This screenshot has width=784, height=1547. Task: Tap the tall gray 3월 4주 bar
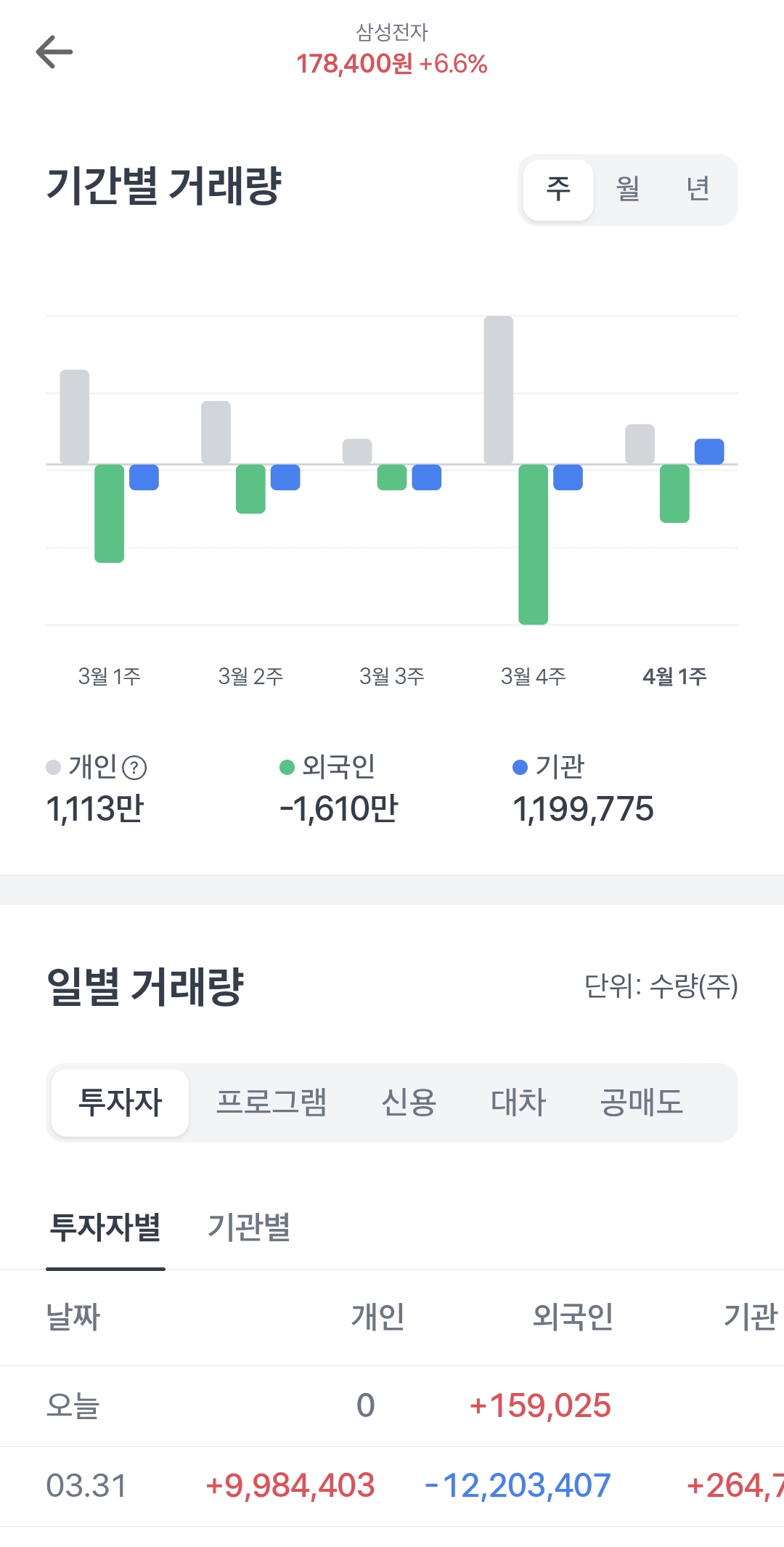[x=499, y=390]
